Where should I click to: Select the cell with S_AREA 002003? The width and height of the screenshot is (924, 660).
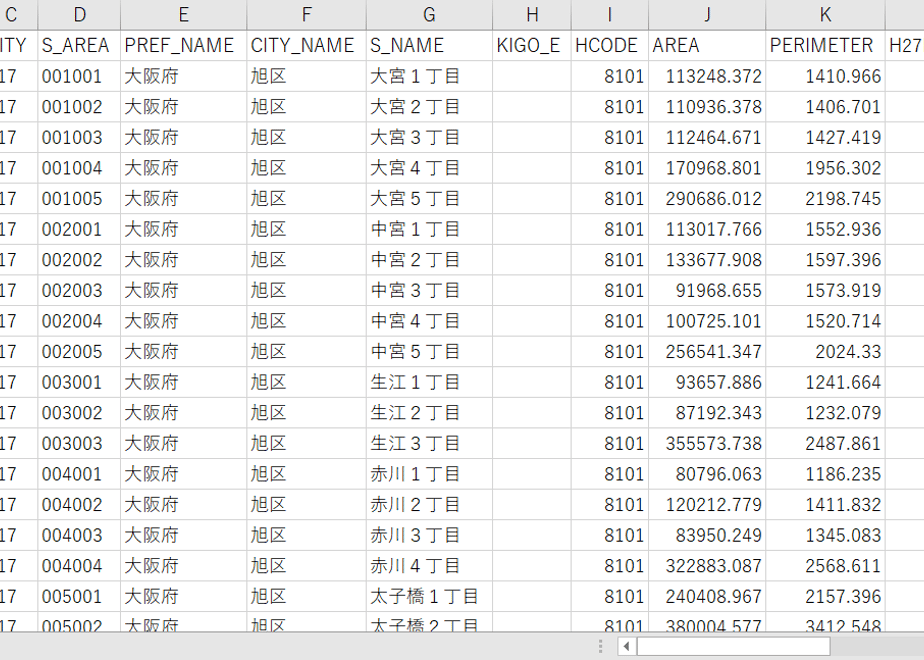click(79, 291)
